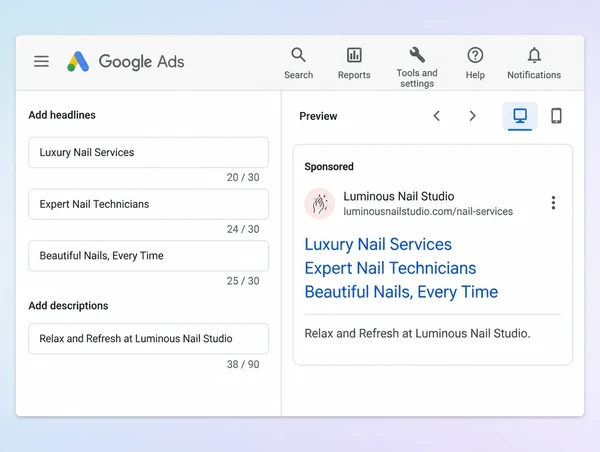Click preview description Relax and Refresh text
Screen dimensions: 600x452
point(417,333)
